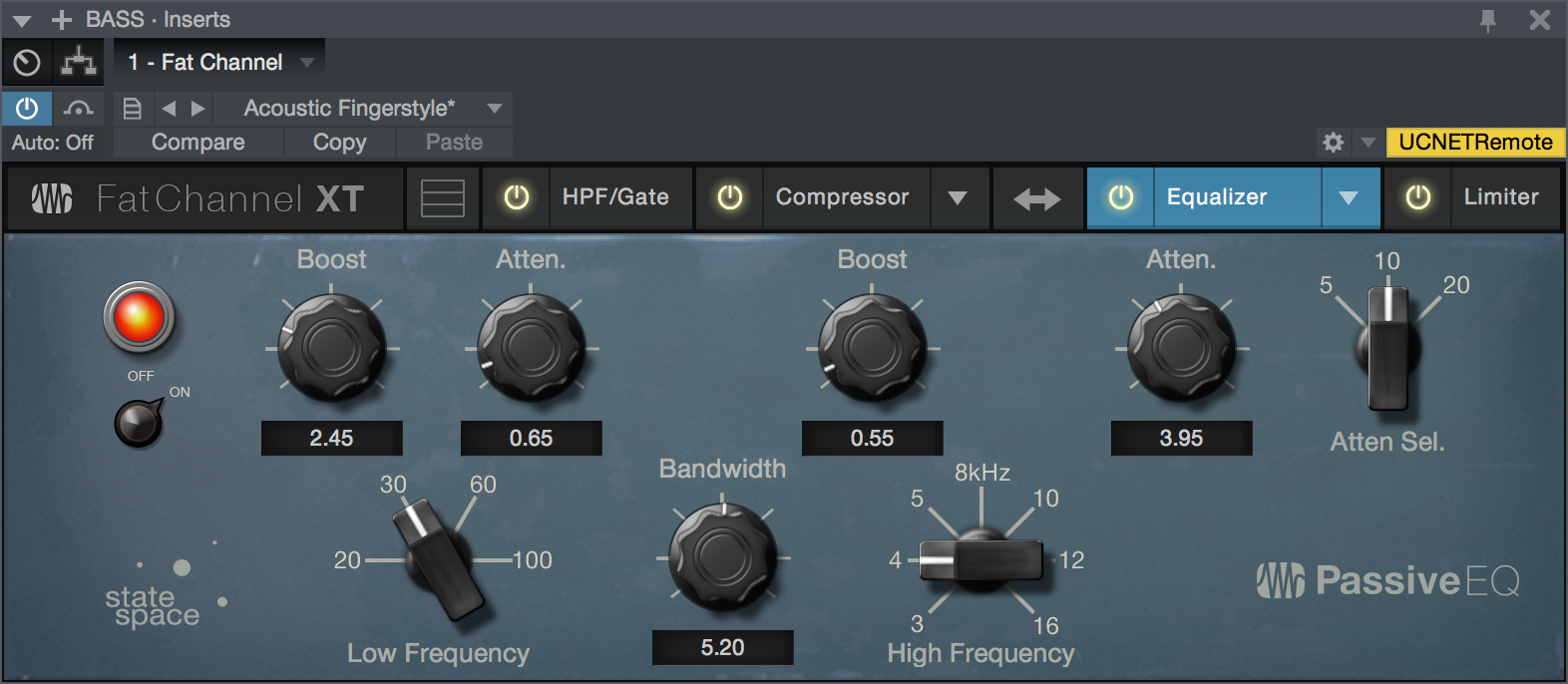This screenshot has width=1568, height=684.
Task: Click the low Boost value 2.45
Action: pyautogui.click(x=332, y=438)
